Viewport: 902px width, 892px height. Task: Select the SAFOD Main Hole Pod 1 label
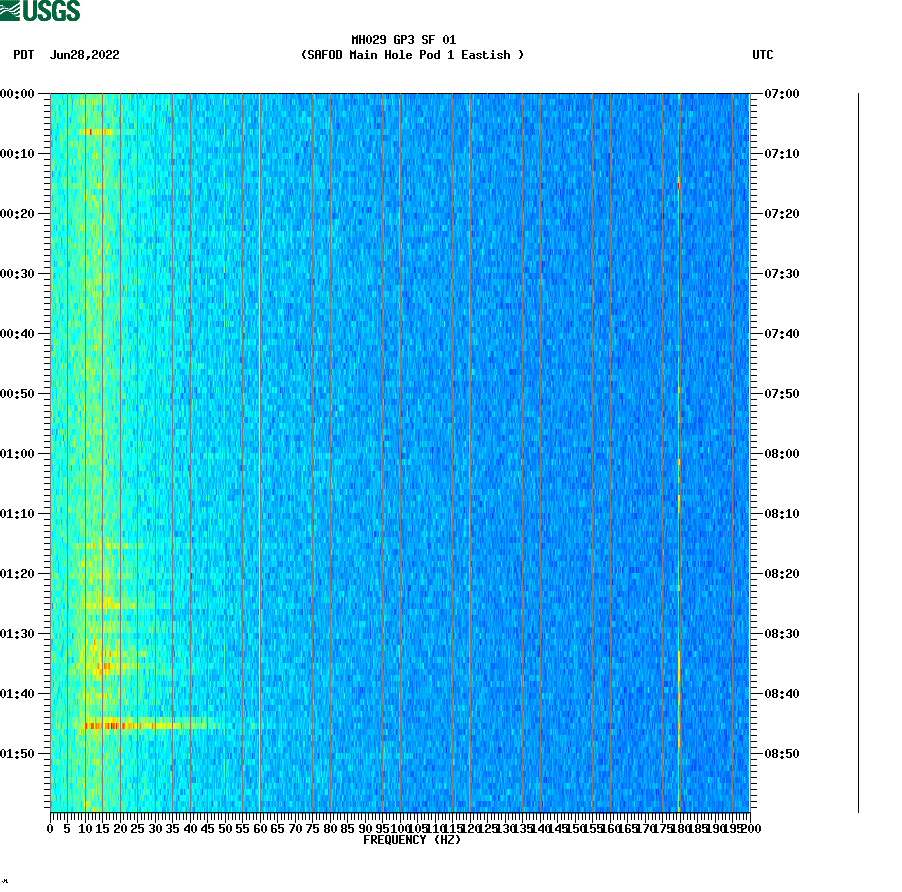pyautogui.click(x=410, y=56)
